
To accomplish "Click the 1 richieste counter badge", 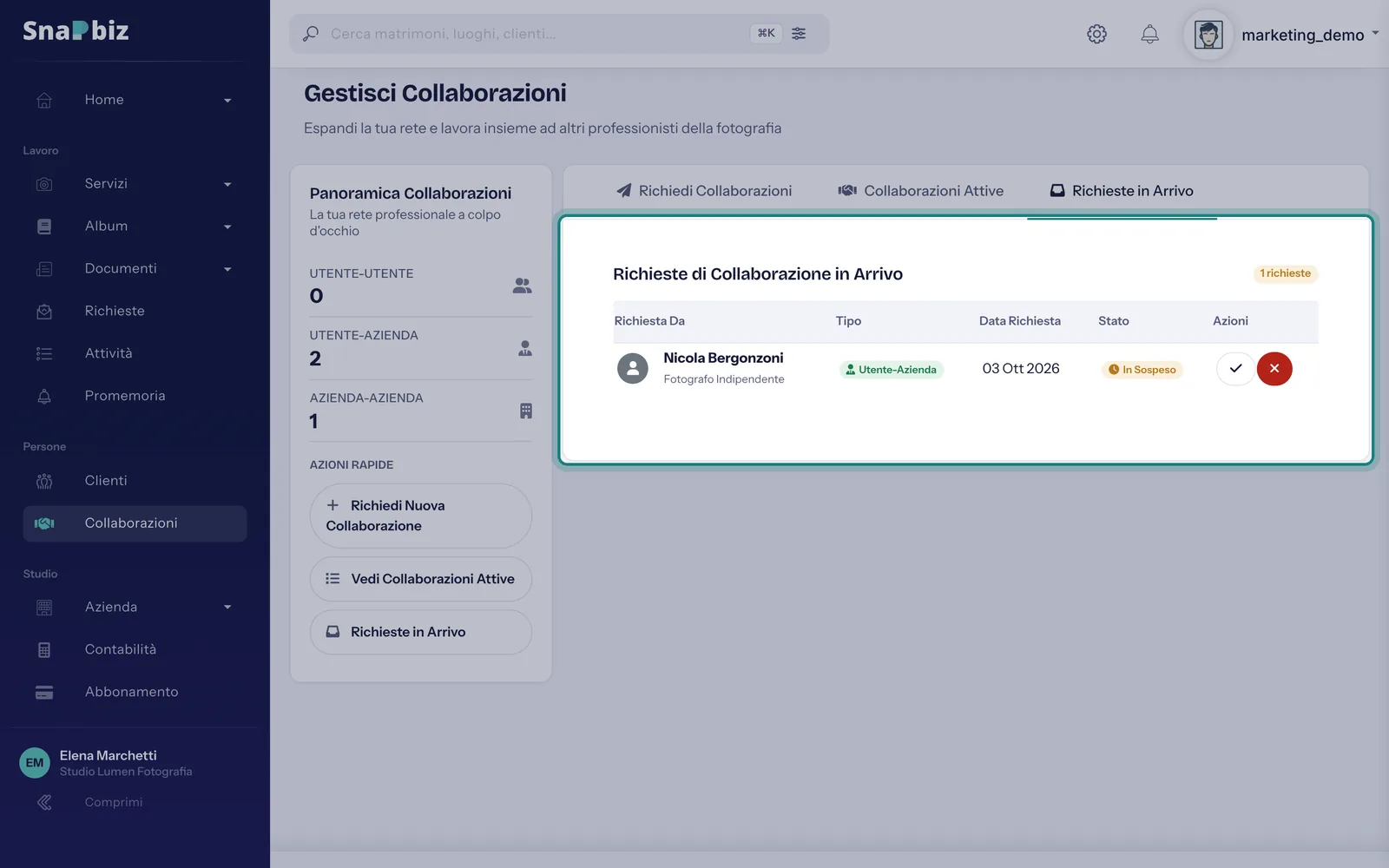I will (1285, 273).
